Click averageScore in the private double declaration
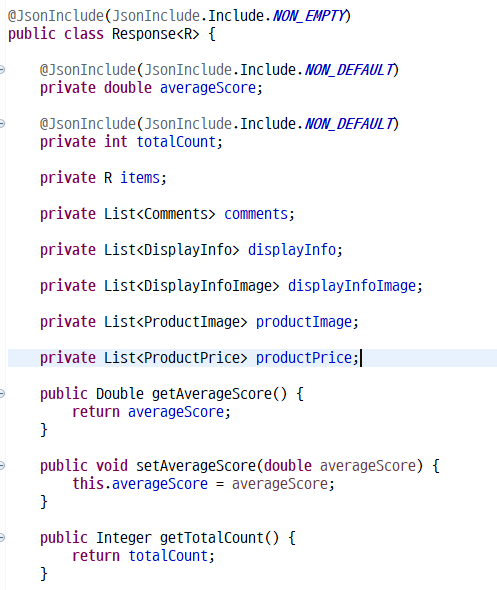This screenshot has height=590, width=497. [x=208, y=88]
